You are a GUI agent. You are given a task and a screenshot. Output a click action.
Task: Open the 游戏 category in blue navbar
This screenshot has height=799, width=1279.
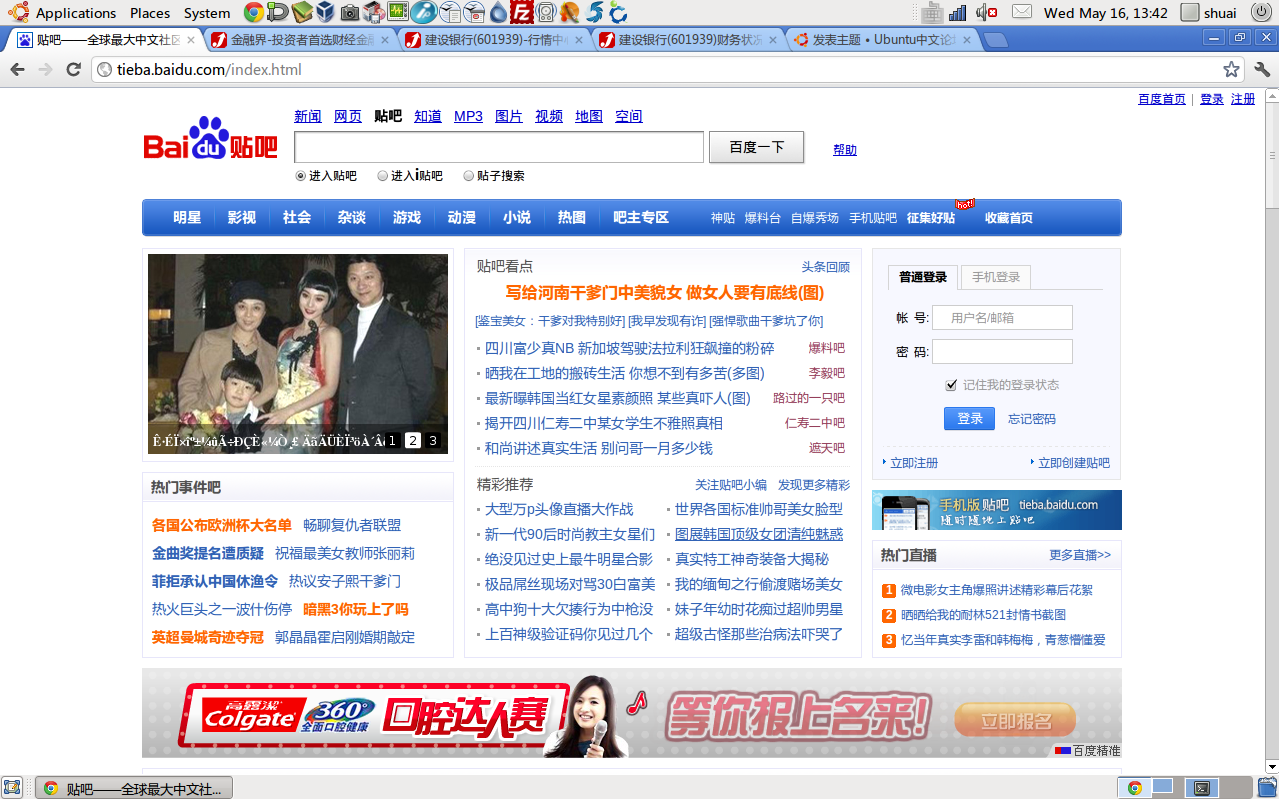coord(407,218)
